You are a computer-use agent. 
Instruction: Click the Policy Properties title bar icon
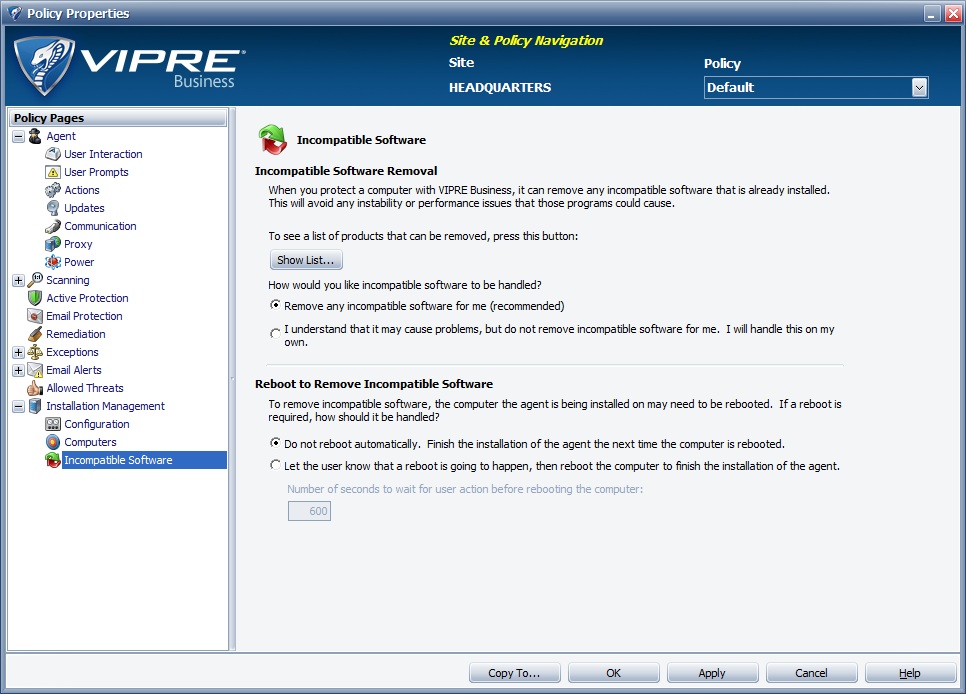click(x=15, y=13)
